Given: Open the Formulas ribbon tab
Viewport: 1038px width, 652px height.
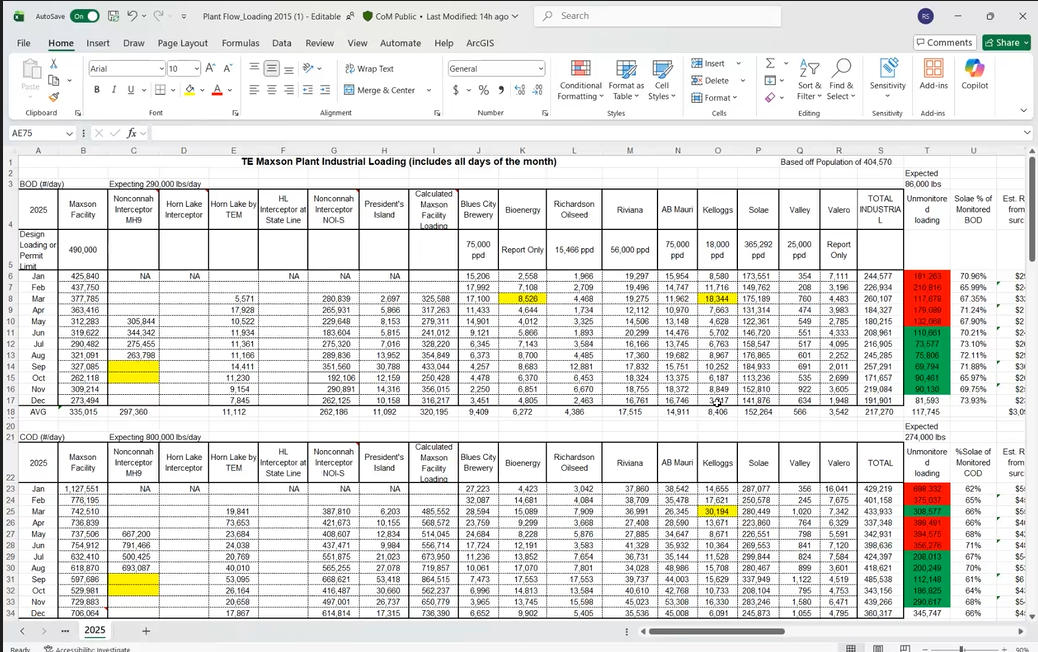Looking at the screenshot, I should coord(240,43).
